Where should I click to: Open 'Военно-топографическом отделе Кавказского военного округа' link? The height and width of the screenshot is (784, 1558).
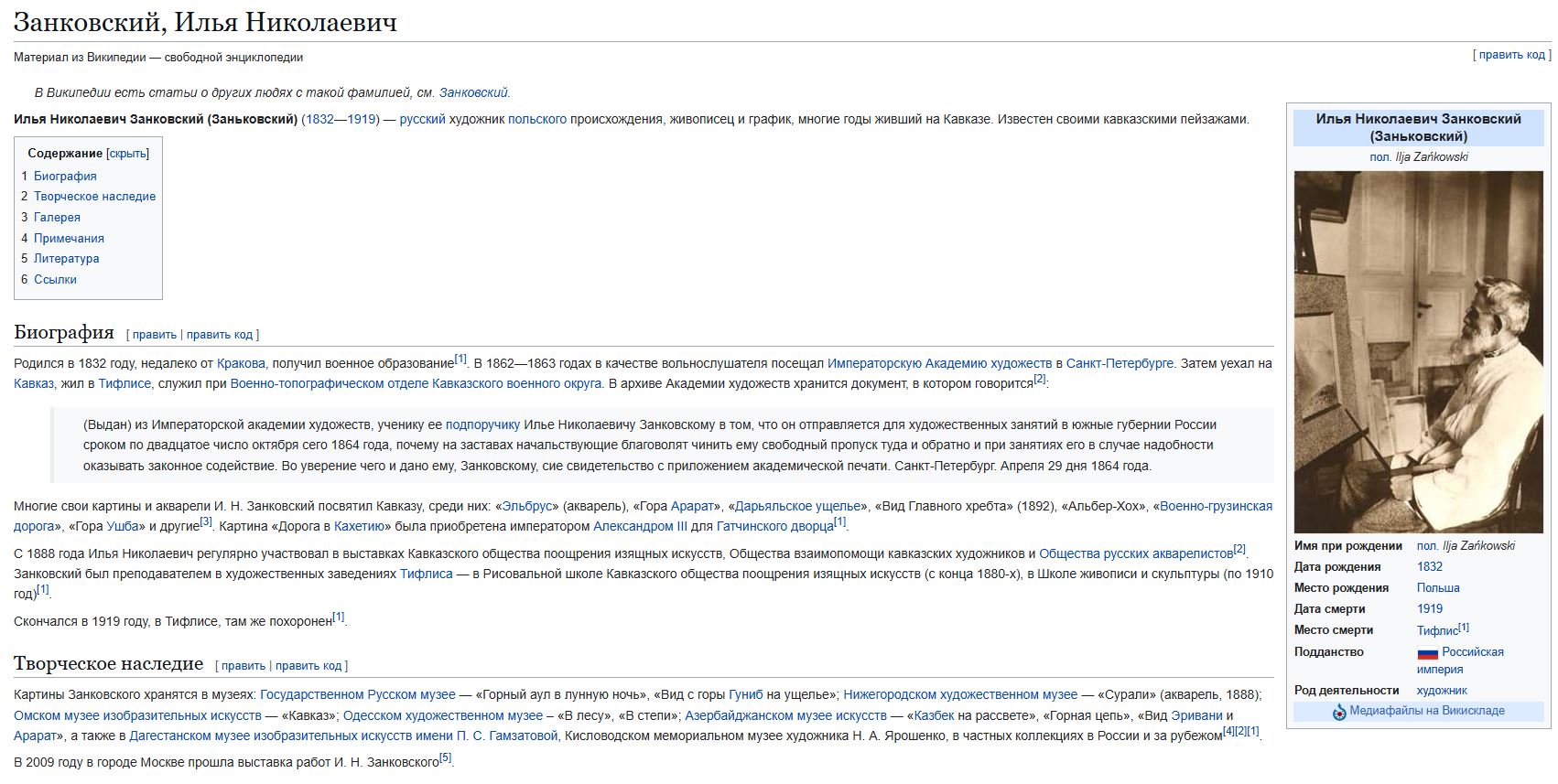pos(417,383)
